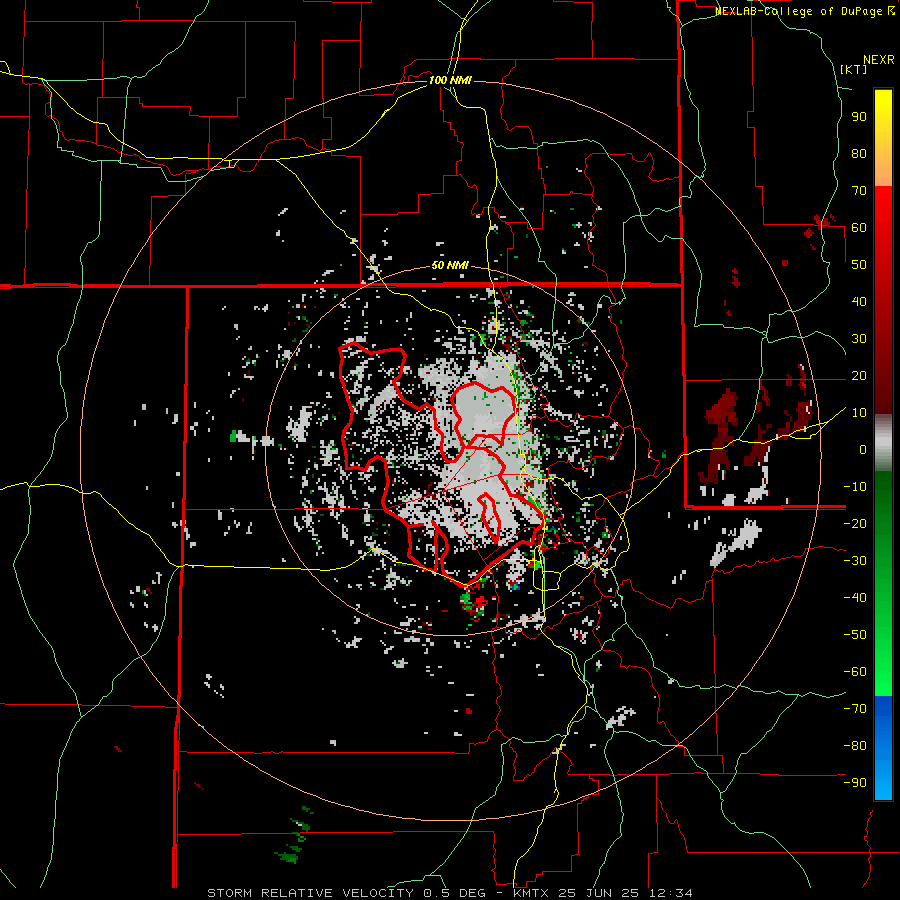Click the '[KT]' units label
Viewport: 900px width, 900px height.
coord(854,69)
